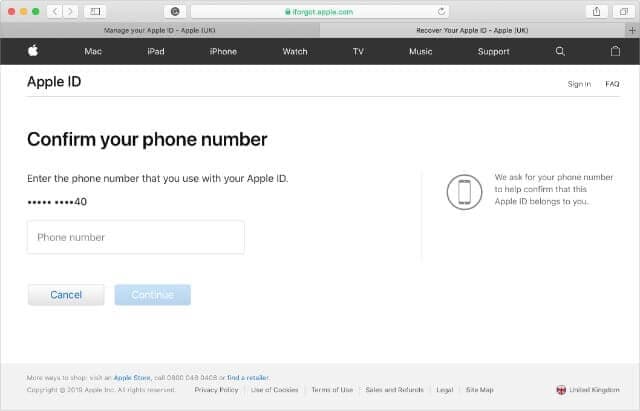
Task: Click the United Kingdom flag icon
Action: click(561, 390)
